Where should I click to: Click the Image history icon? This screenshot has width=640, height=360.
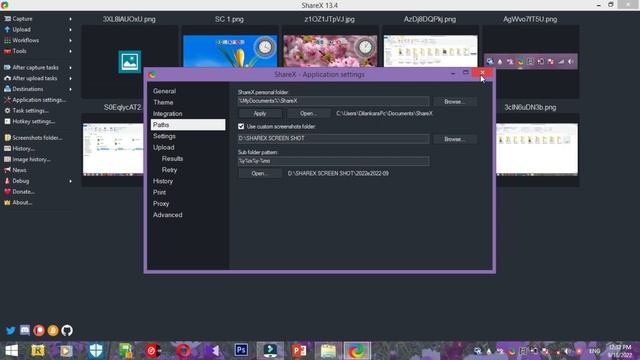(7, 159)
